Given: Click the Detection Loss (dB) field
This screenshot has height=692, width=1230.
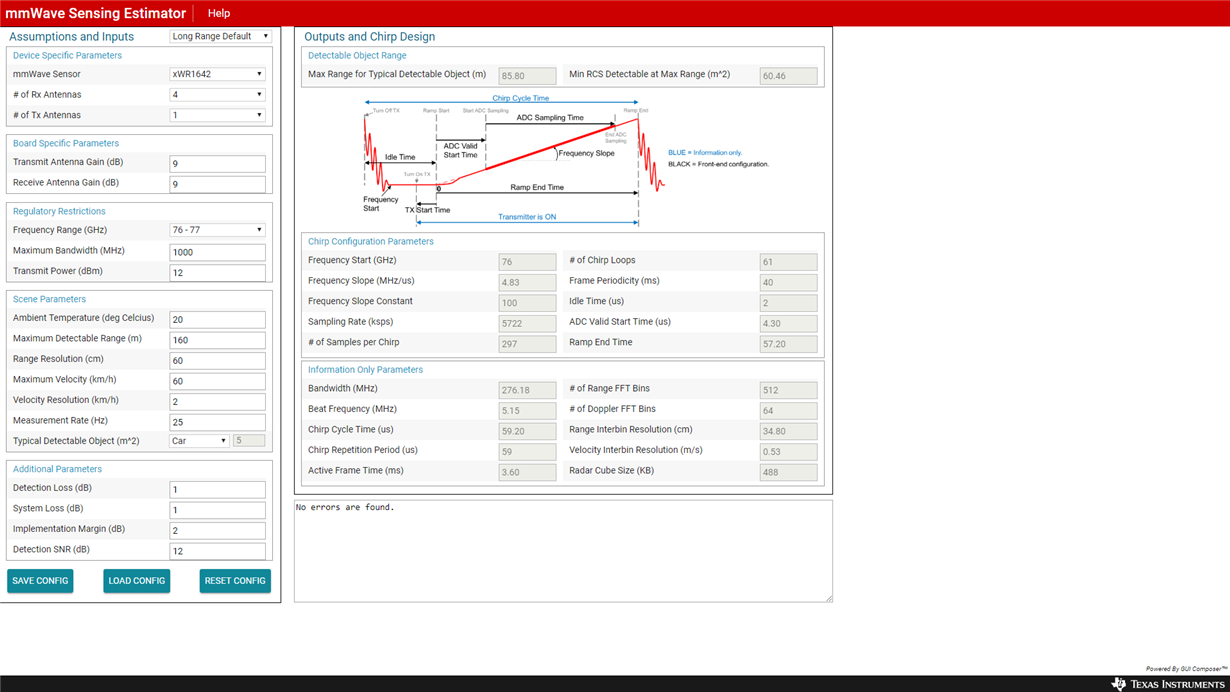Looking at the screenshot, I should click(x=217, y=489).
